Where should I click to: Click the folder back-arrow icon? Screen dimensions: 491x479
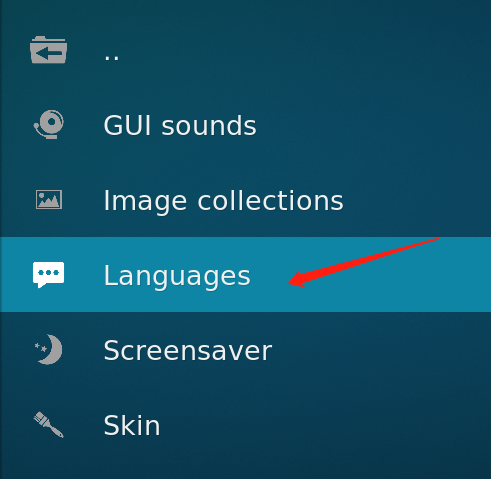(49, 50)
